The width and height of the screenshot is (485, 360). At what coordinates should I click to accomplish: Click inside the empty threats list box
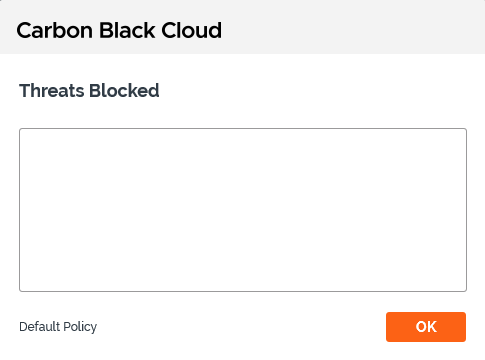pyautogui.click(x=243, y=210)
